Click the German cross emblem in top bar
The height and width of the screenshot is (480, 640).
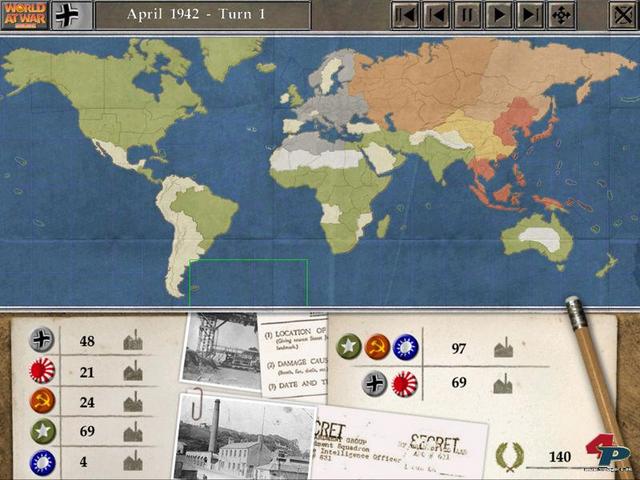(x=68, y=15)
